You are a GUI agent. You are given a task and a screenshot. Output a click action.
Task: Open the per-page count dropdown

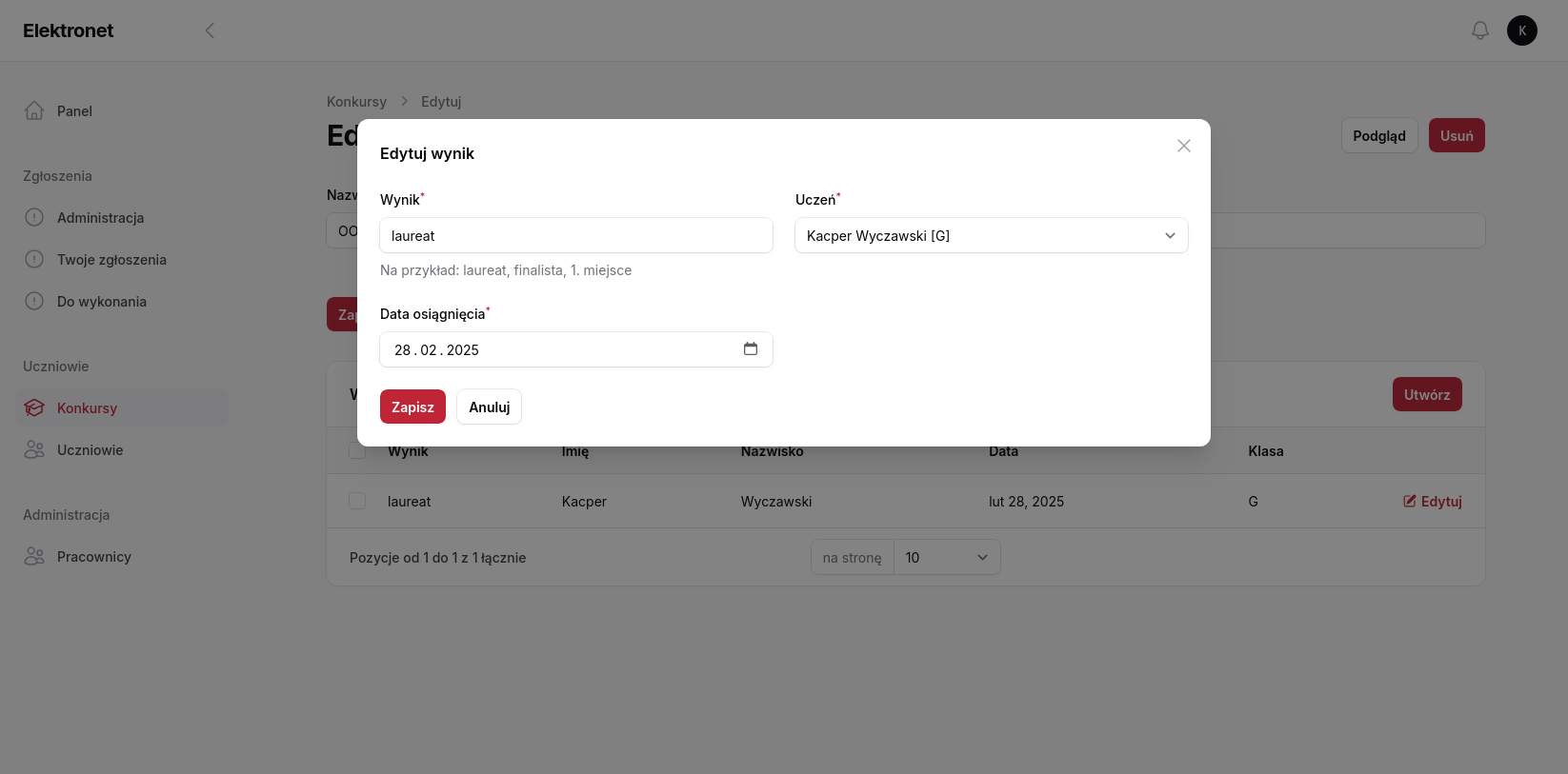946,557
